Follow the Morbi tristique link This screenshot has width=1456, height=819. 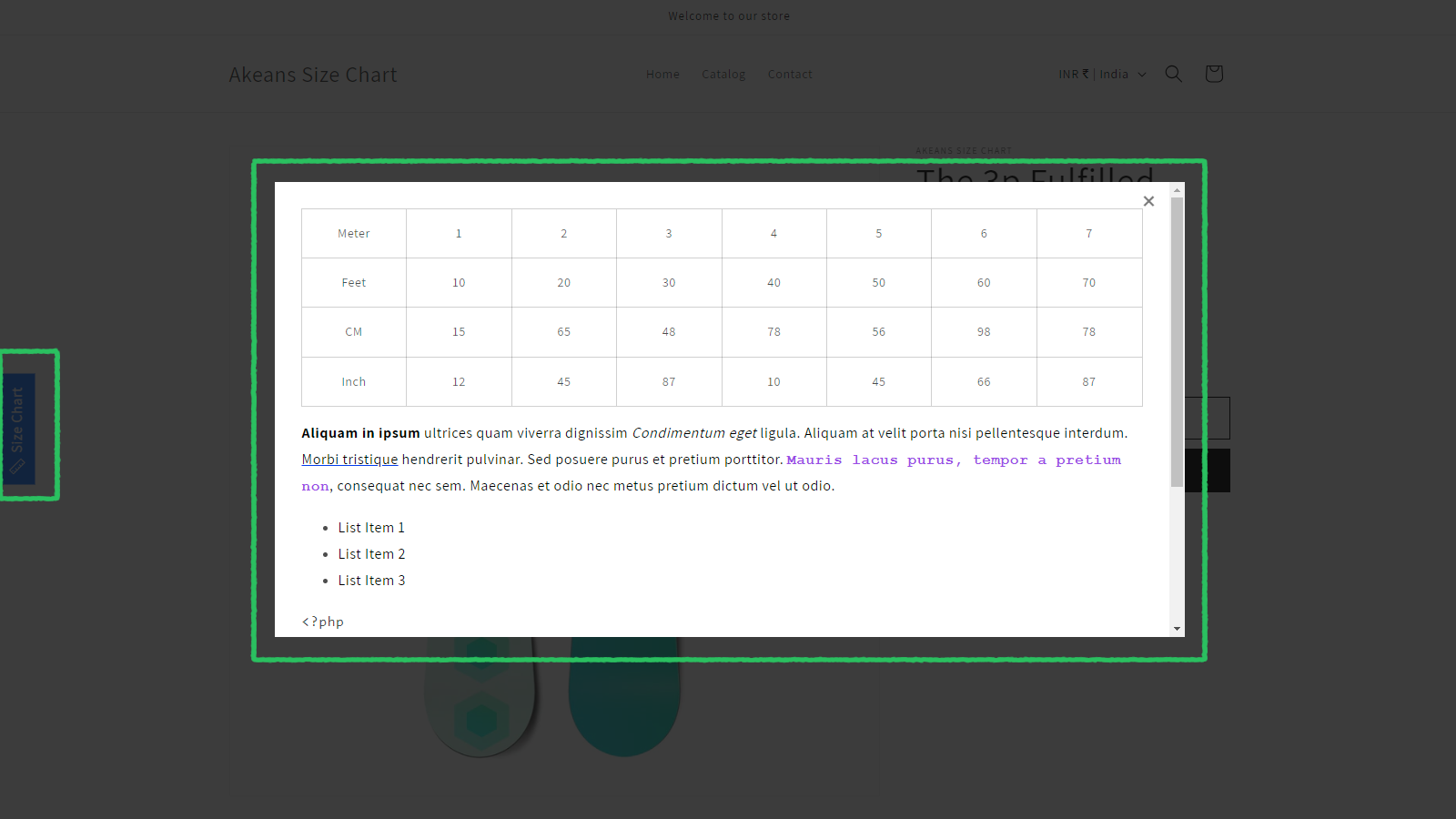point(349,460)
